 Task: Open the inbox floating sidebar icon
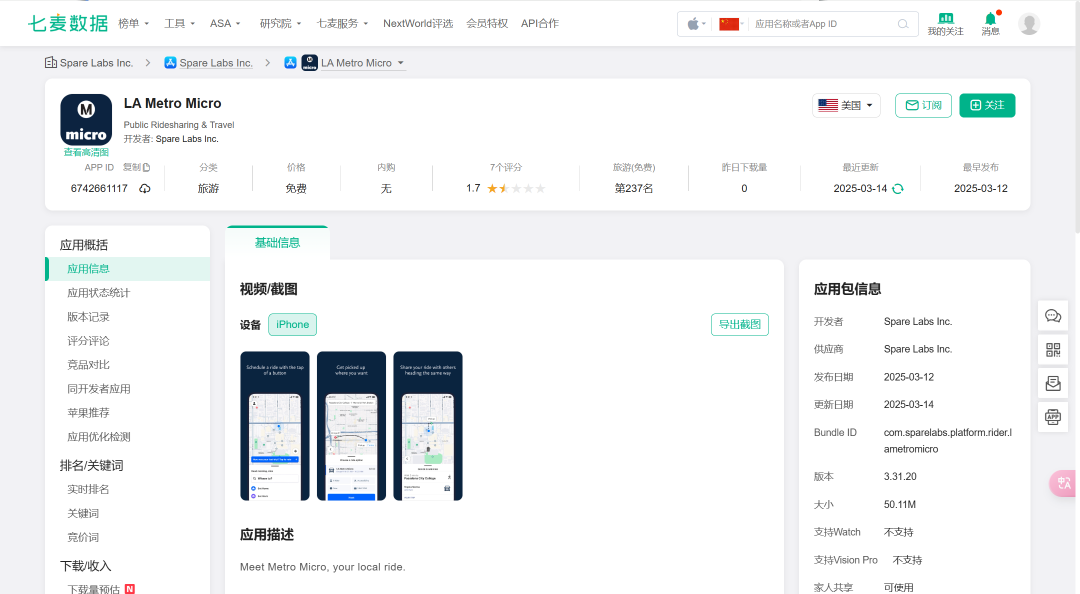click(x=1053, y=383)
